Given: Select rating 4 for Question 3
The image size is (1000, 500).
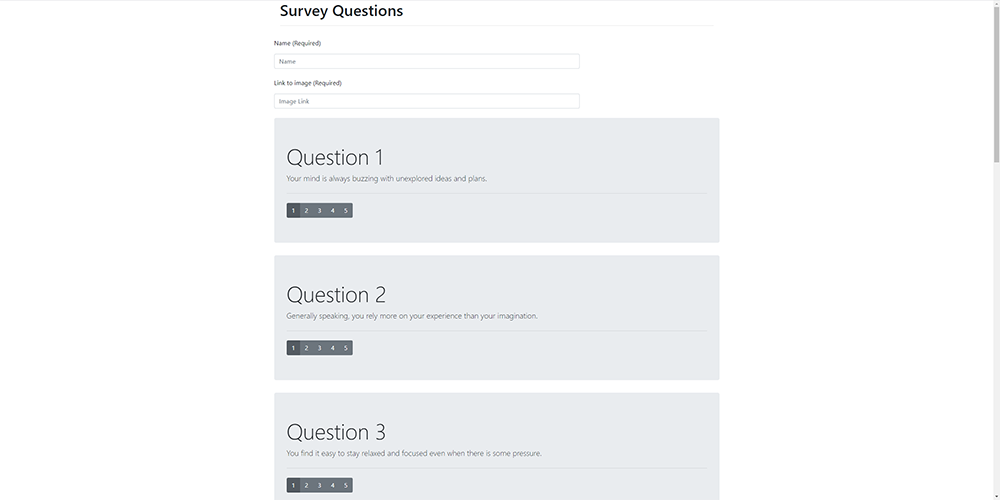Looking at the screenshot, I should [333, 485].
